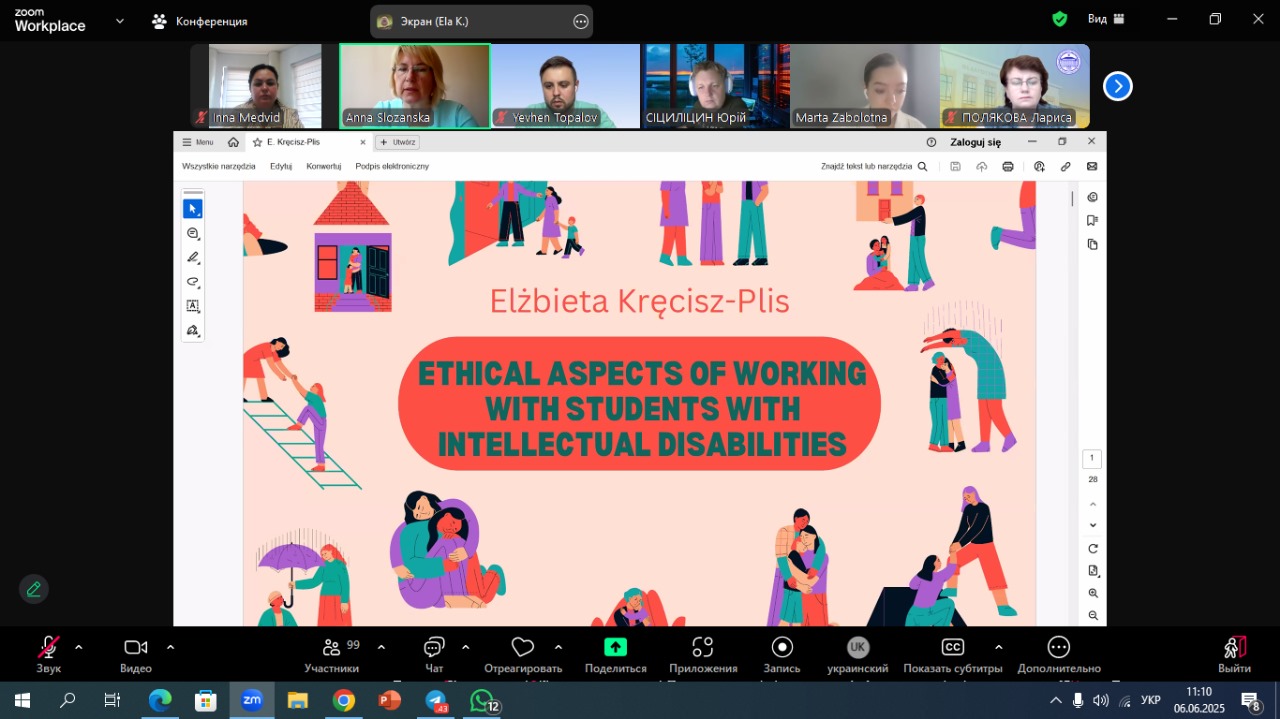The image size is (1280, 719).
Task: Unmute the microphone with Звук
Action: click(48, 648)
